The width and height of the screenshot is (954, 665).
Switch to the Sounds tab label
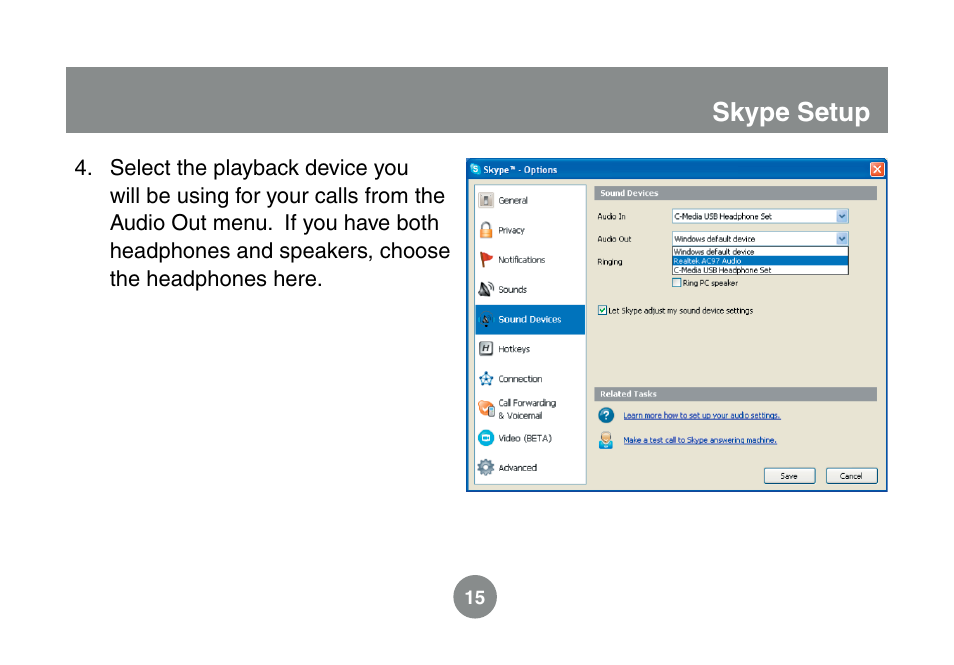pos(512,290)
